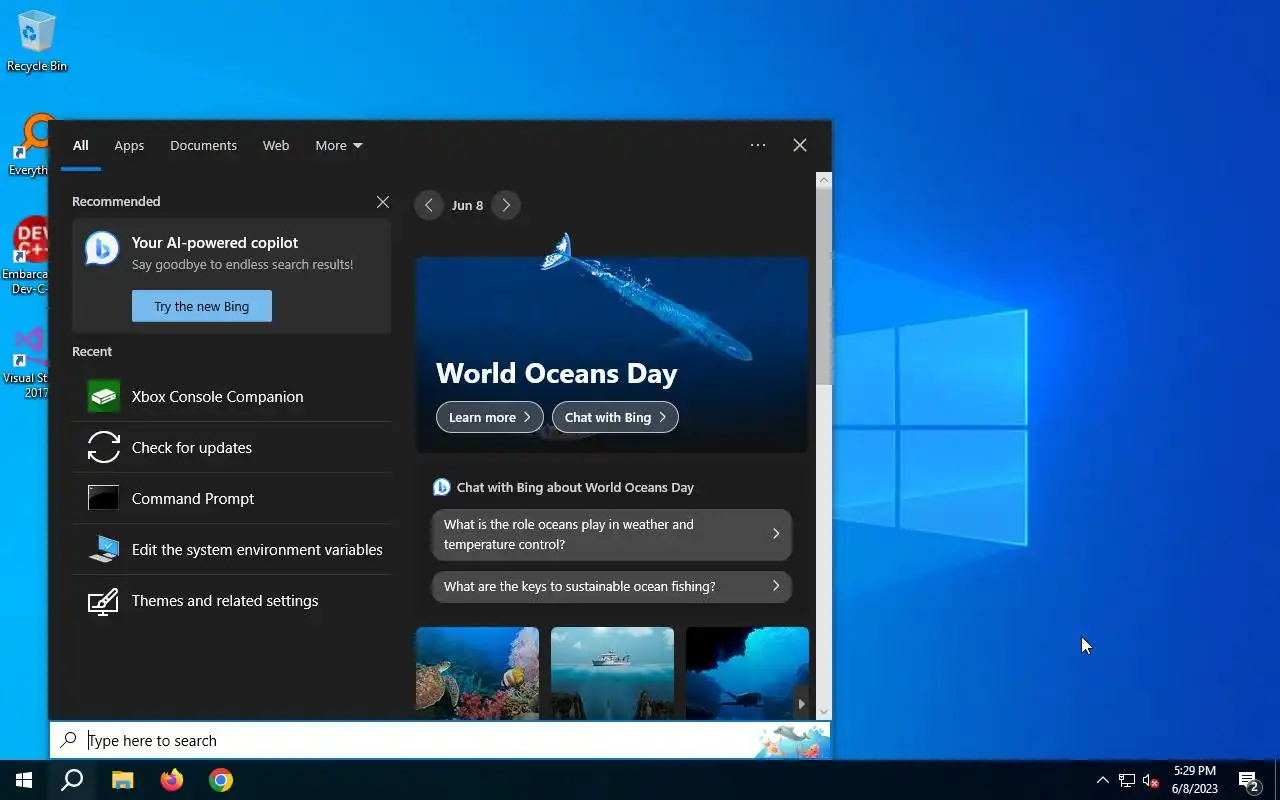
Task: Dismiss the Recommended section
Action: click(383, 202)
